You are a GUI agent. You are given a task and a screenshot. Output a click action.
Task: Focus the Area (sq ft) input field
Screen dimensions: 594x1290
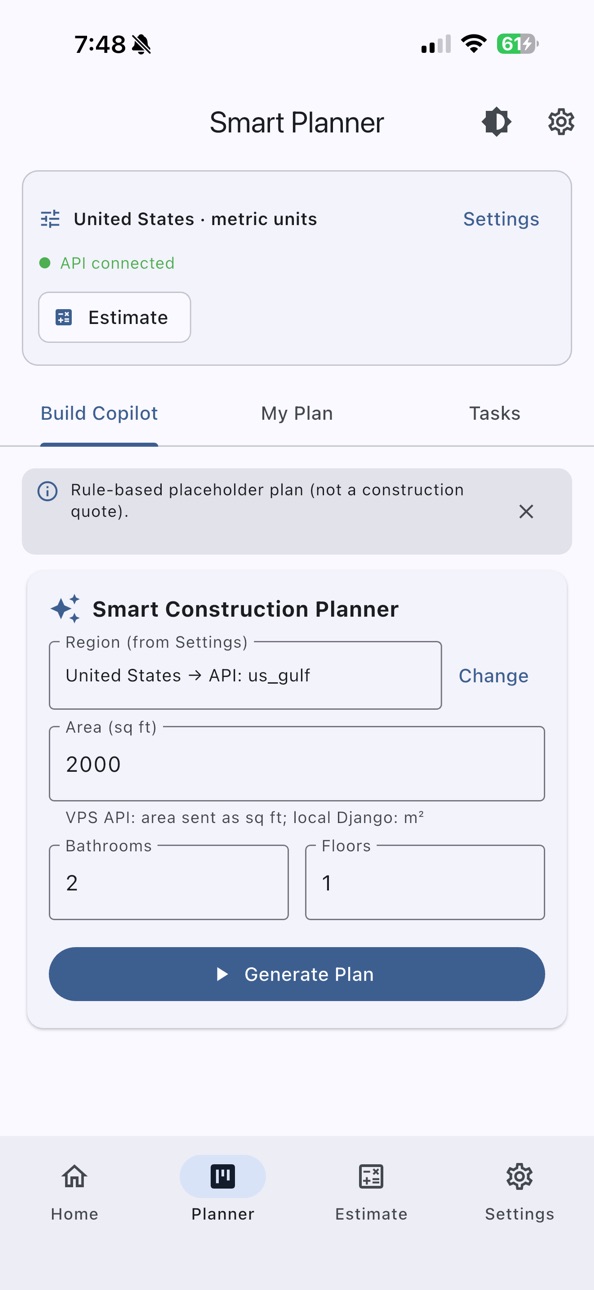[297, 764]
